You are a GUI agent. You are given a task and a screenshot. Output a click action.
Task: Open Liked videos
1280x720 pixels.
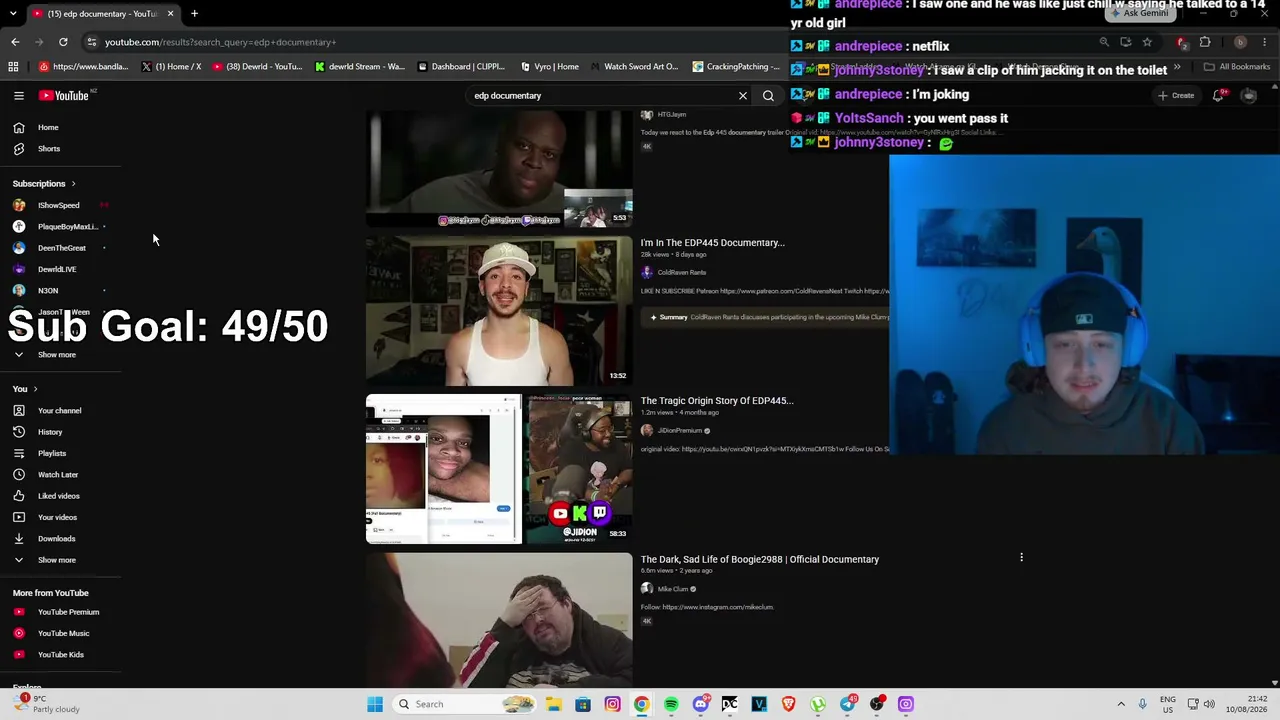click(x=58, y=496)
